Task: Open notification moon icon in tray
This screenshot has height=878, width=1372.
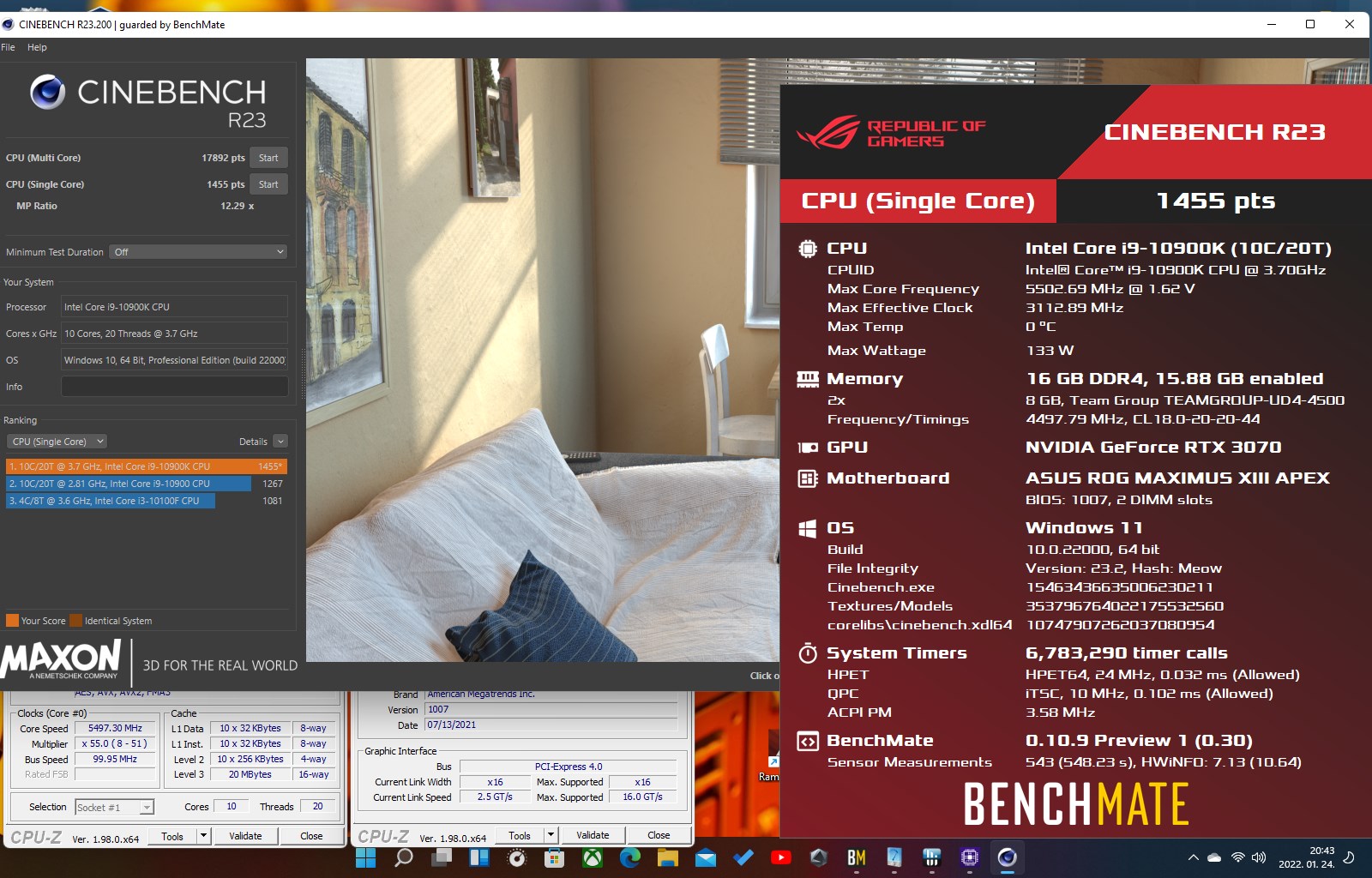Action: (x=1349, y=857)
